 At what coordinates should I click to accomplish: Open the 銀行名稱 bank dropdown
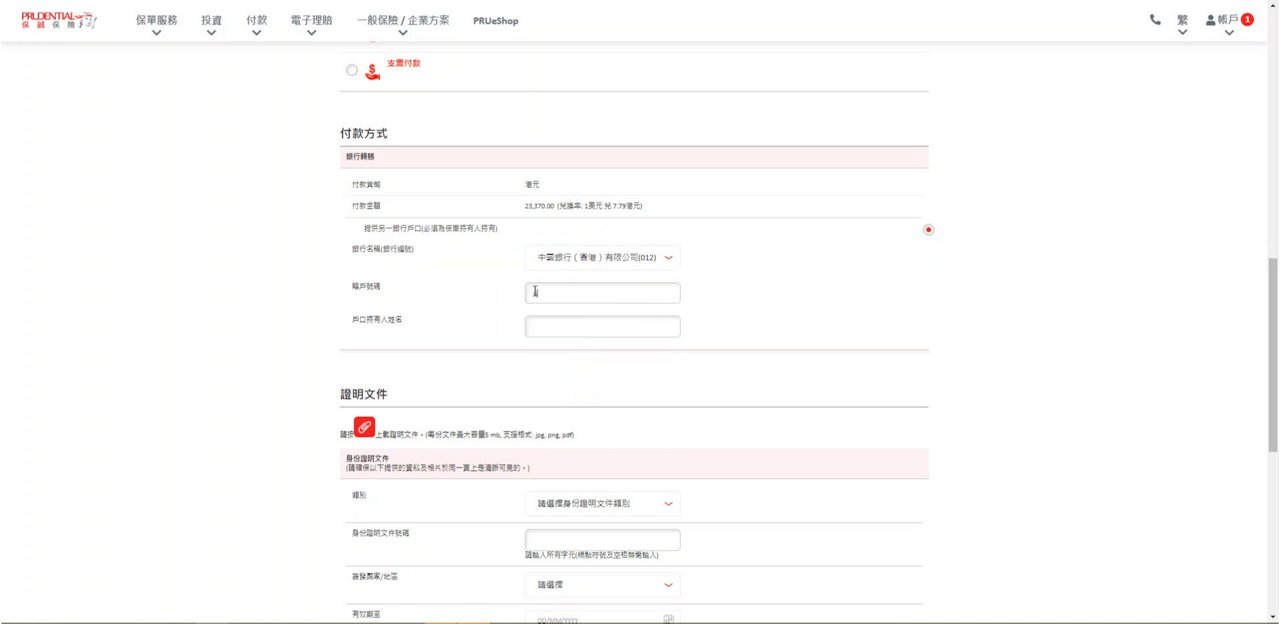(602, 258)
